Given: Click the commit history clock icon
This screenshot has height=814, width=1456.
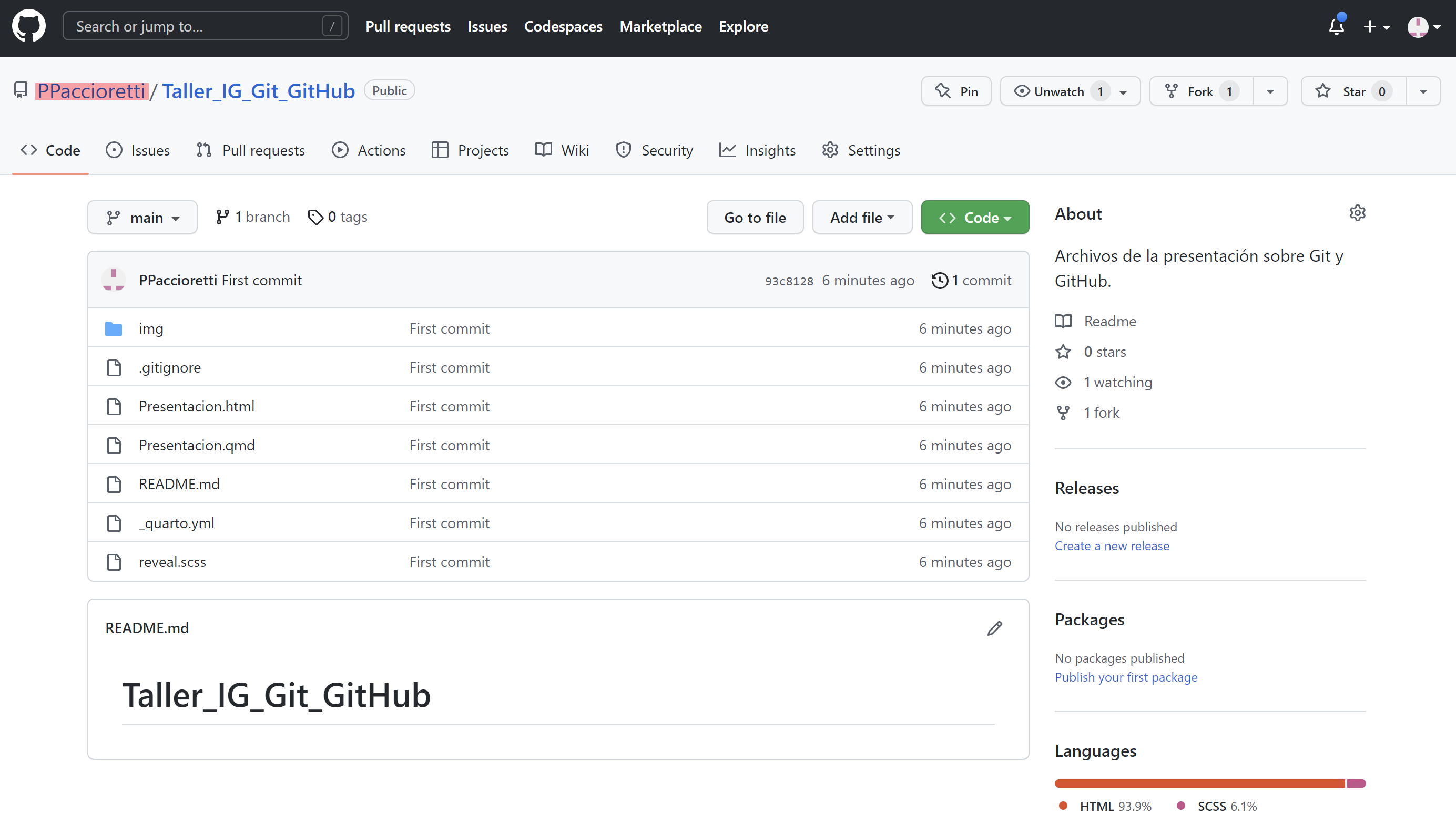Looking at the screenshot, I should [x=940, y=280].
